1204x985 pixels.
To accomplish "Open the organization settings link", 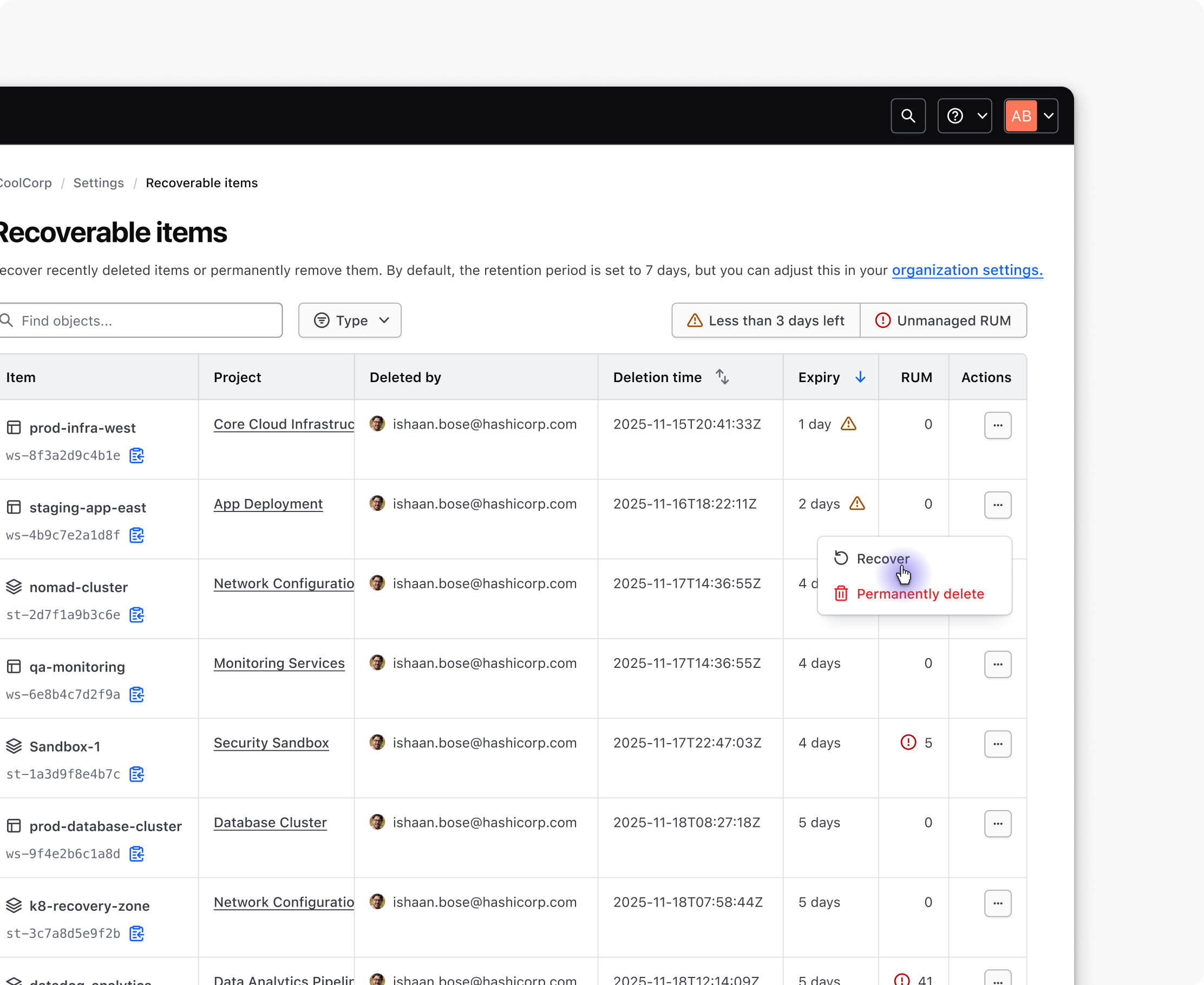I will click(967, 270).
